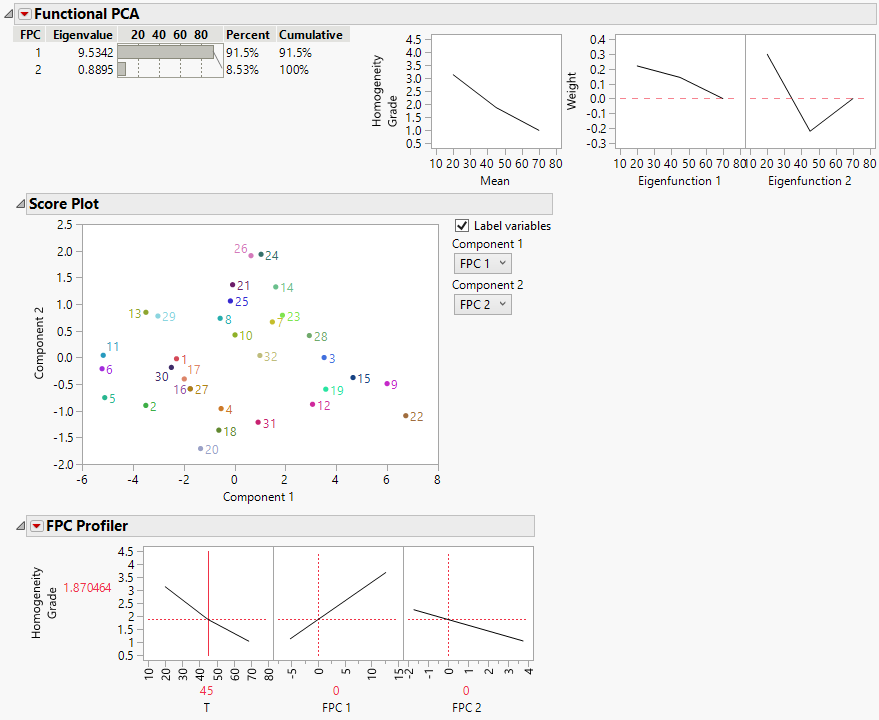Image resolution: width=879 pixels, height=720 pixels.
Task: Select score plot point 26
Action: tap(251, 256)
